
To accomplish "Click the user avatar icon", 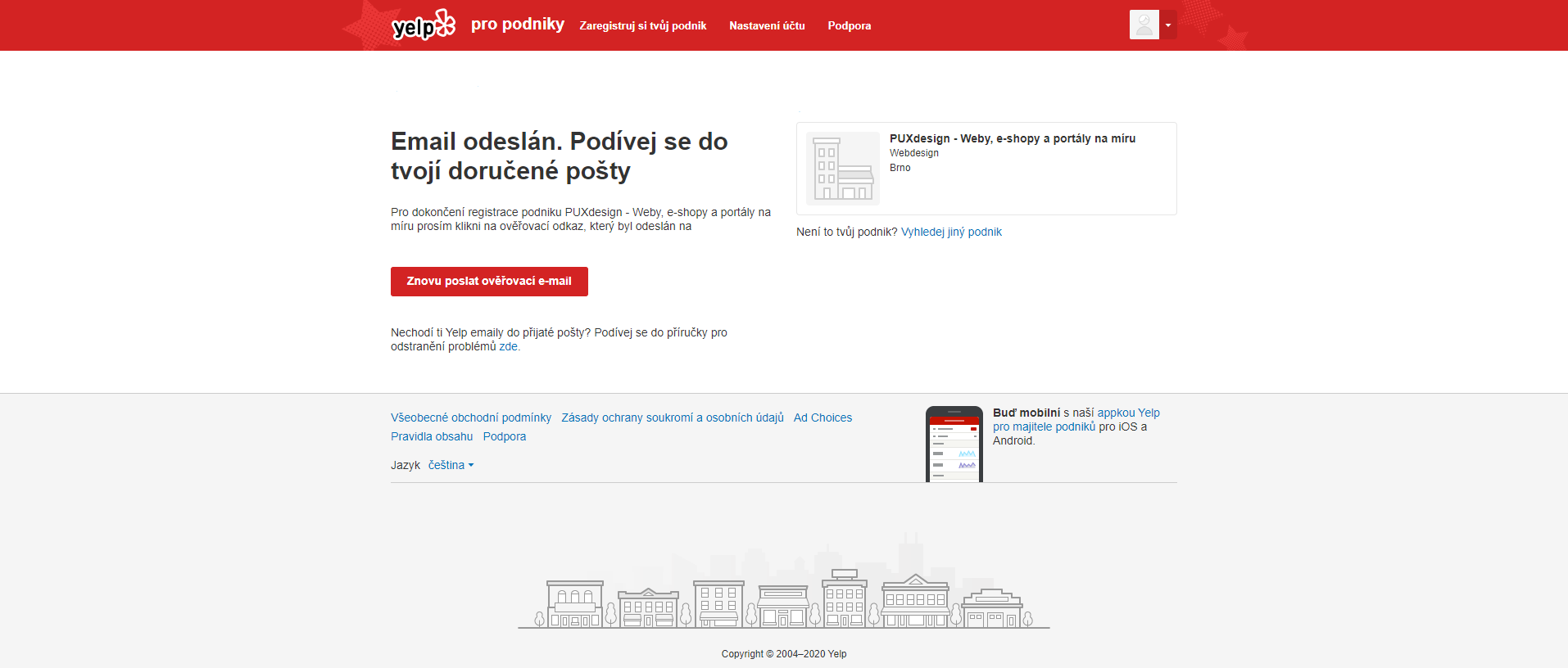I will point(1144,25).
